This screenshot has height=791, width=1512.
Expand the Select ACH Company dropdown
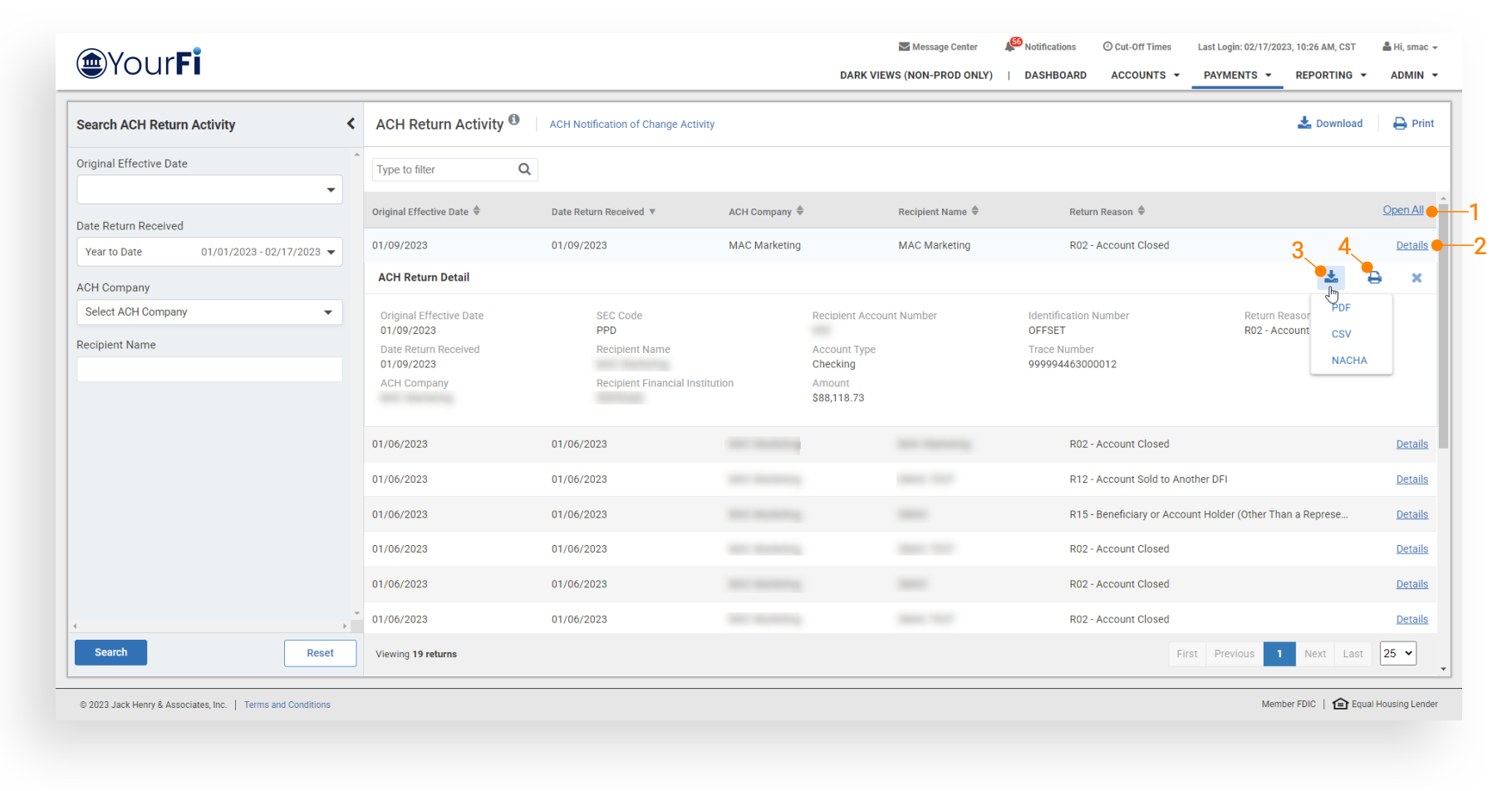(x=209, y=312)
